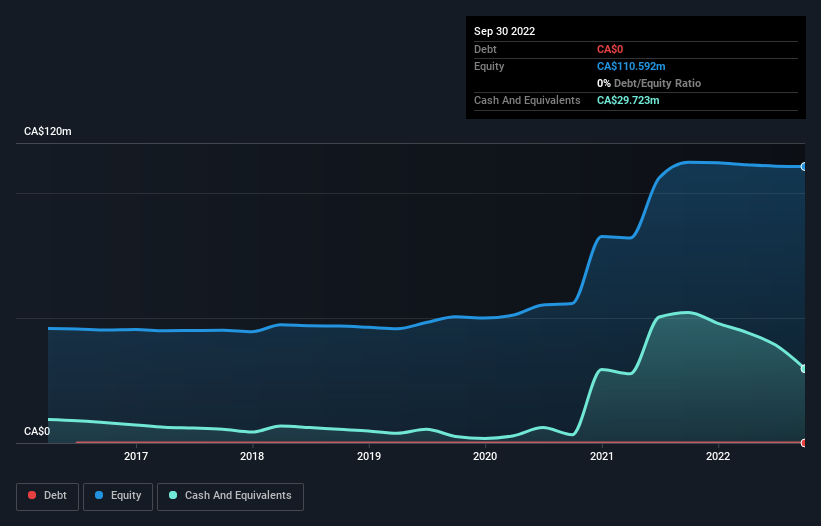Click the 2018 x-axis label
This screenshot has height=526, width=821.
click(252, 456)
